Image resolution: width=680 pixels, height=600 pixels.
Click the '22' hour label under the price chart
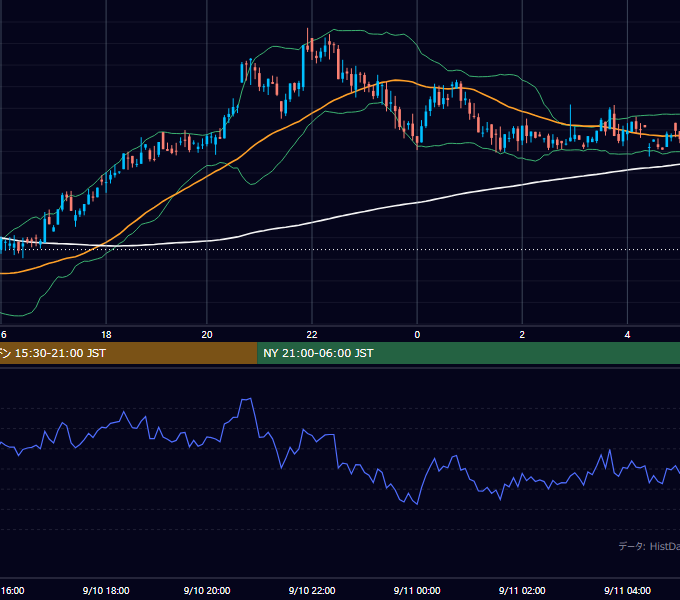312,335
